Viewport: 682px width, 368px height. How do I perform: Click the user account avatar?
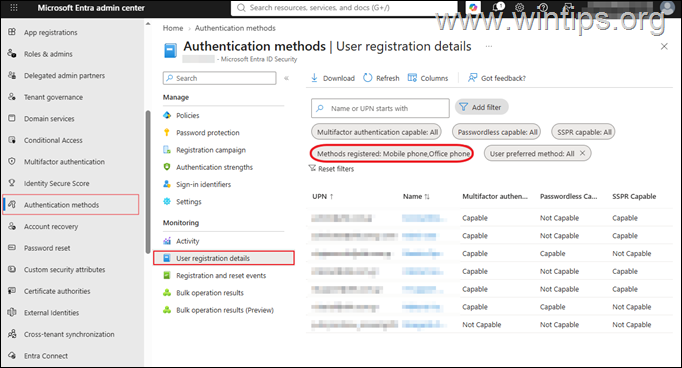666,8
